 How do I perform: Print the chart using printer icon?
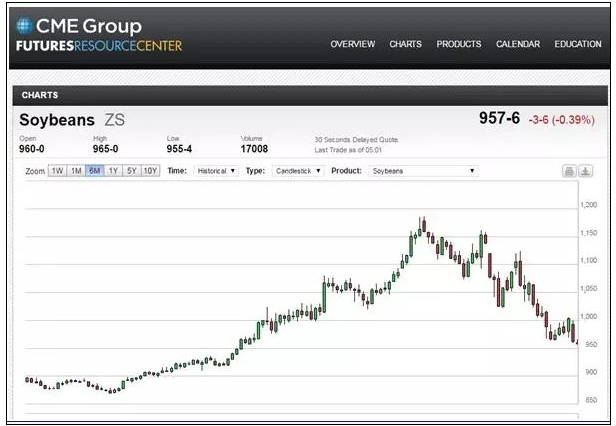click(569, 171)
